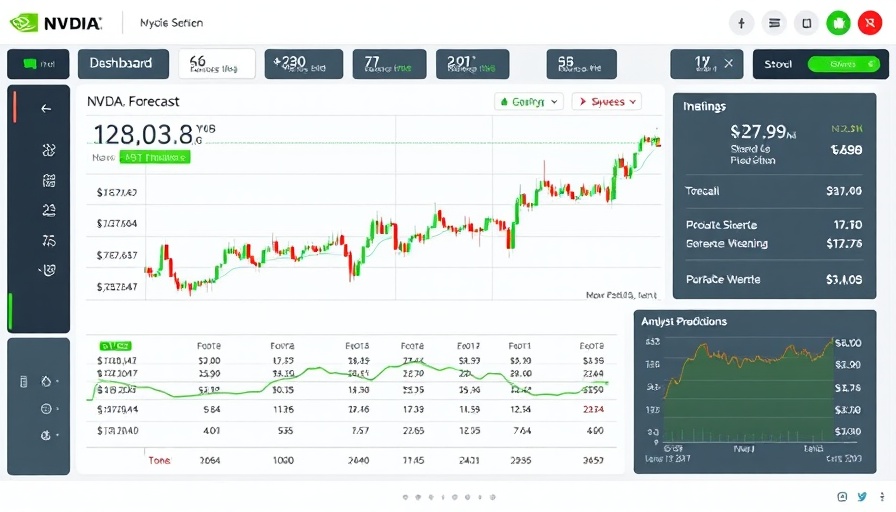
Task: Click the Tone label in the last table row
Action: 159,460
